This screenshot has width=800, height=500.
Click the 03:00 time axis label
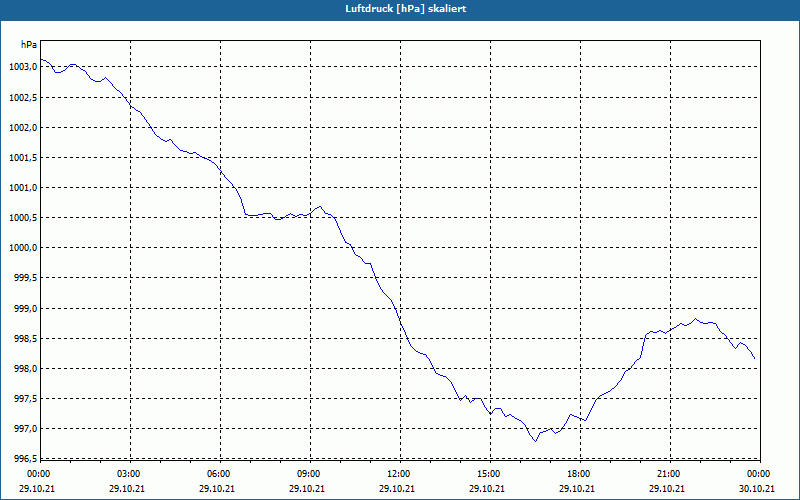pos(130,474)
